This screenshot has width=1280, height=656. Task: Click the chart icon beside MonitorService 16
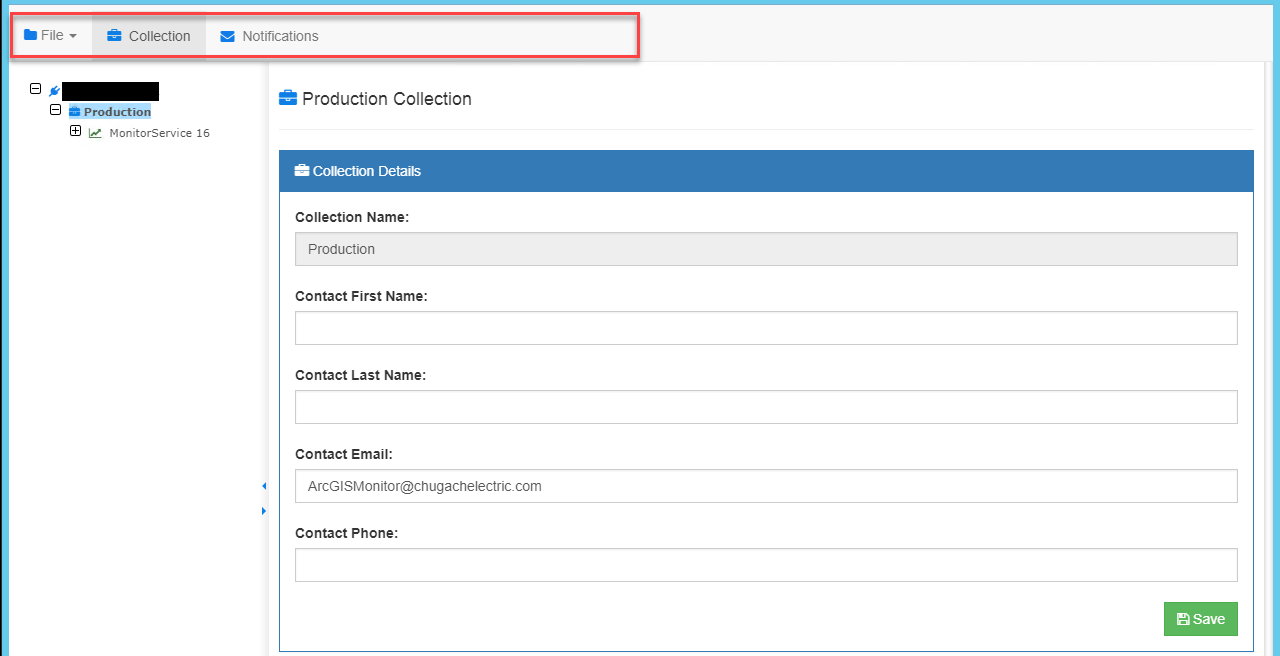pos(94,132)
